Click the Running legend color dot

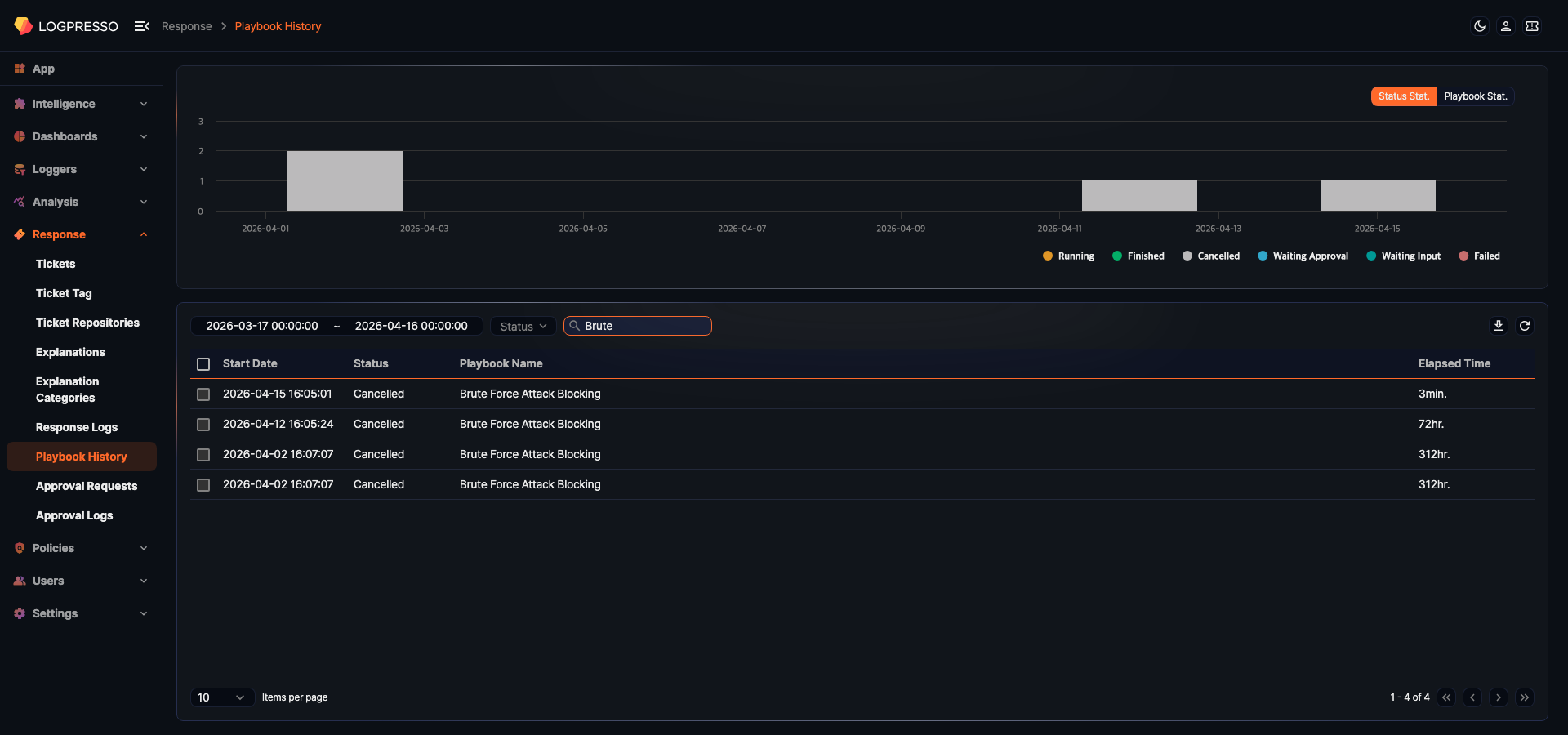point(1048,256)
